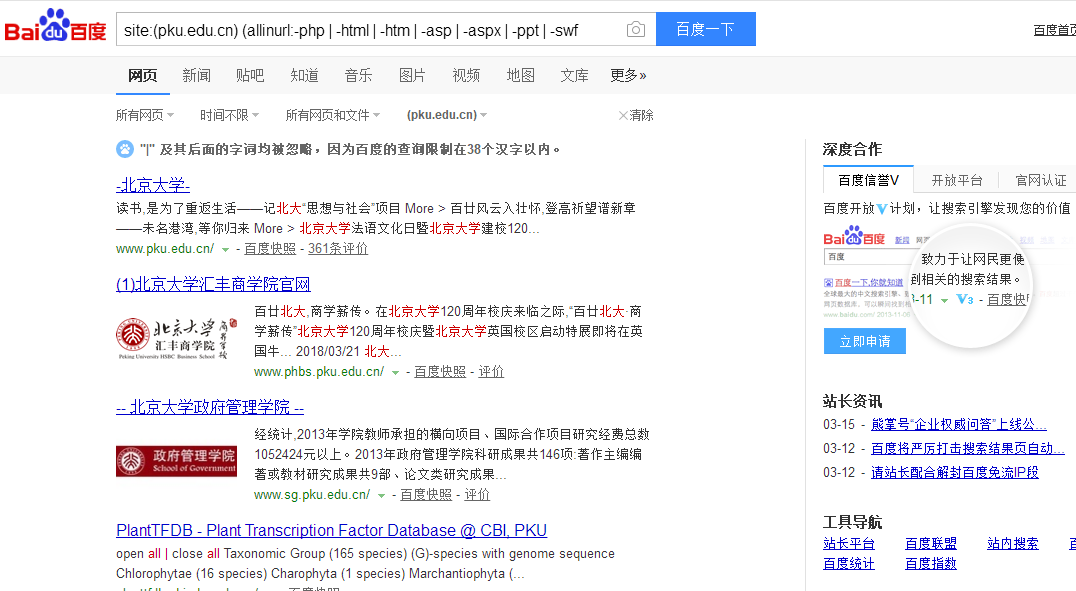Expand arrow next to www.phbs.pku.edu.cn/
1076x591 pixels.
click(395, 373)
